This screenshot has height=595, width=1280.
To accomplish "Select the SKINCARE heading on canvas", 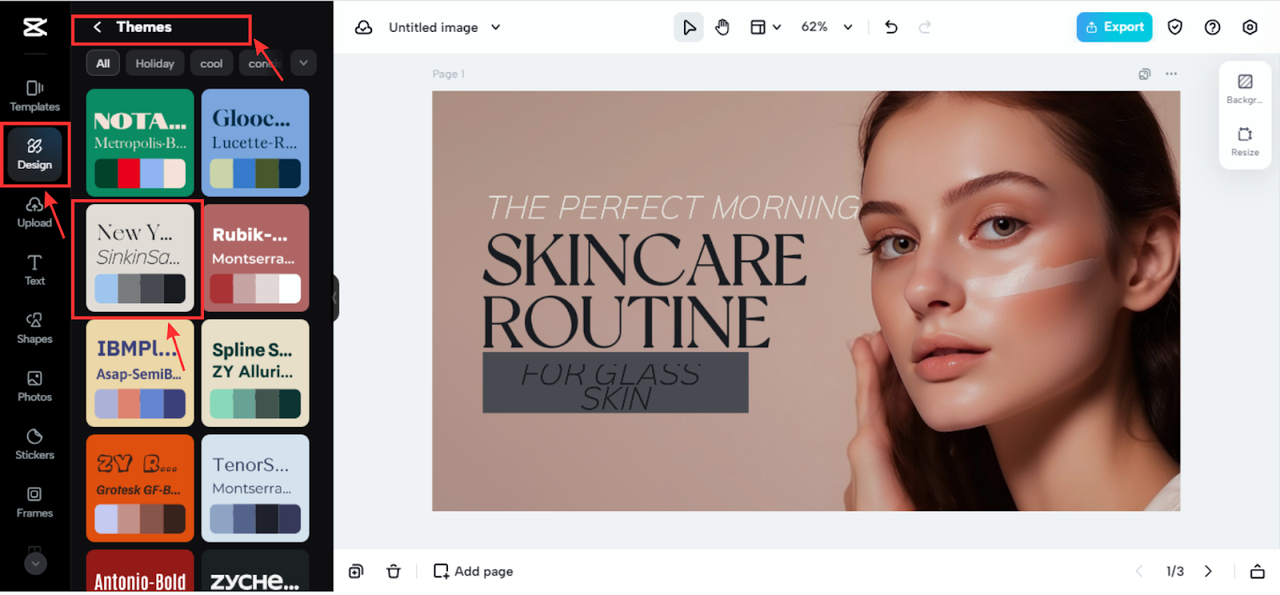I will click(x=644, y=260).
